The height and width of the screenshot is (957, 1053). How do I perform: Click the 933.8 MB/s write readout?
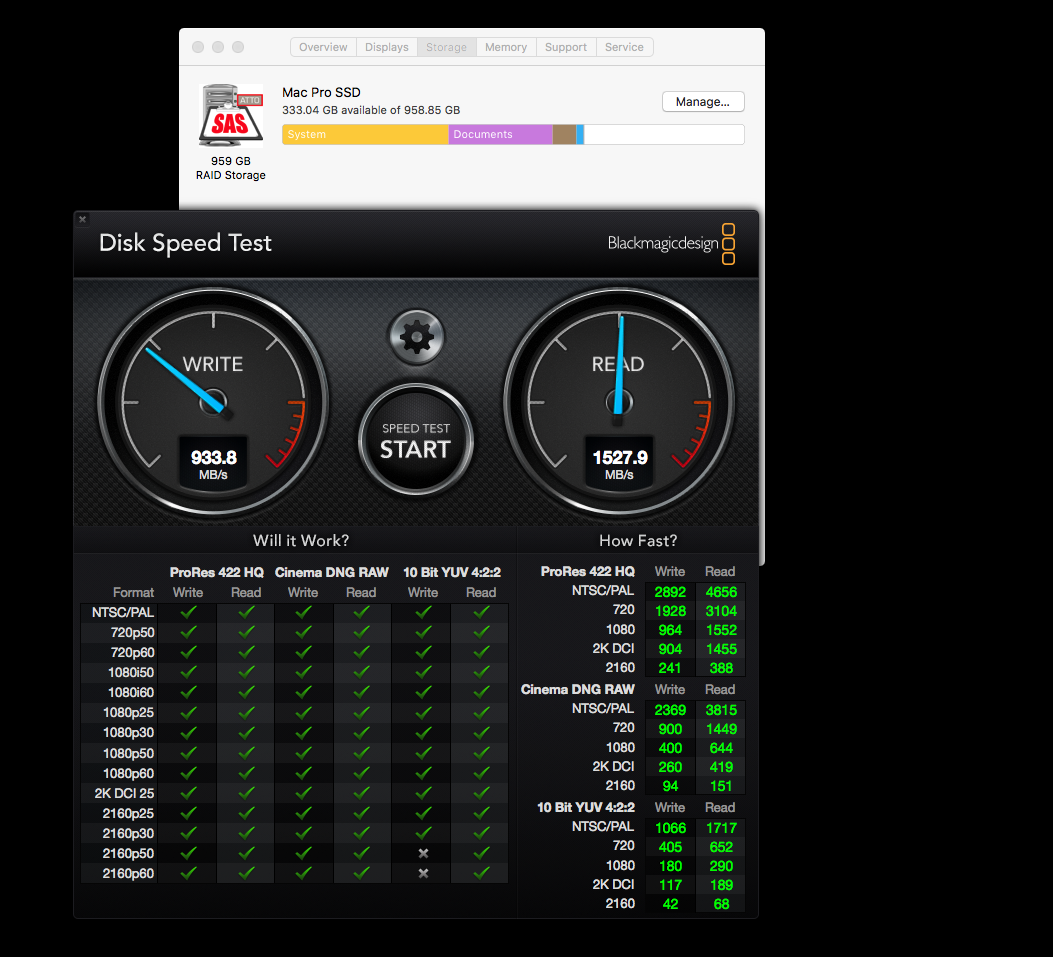coord(213,464)
